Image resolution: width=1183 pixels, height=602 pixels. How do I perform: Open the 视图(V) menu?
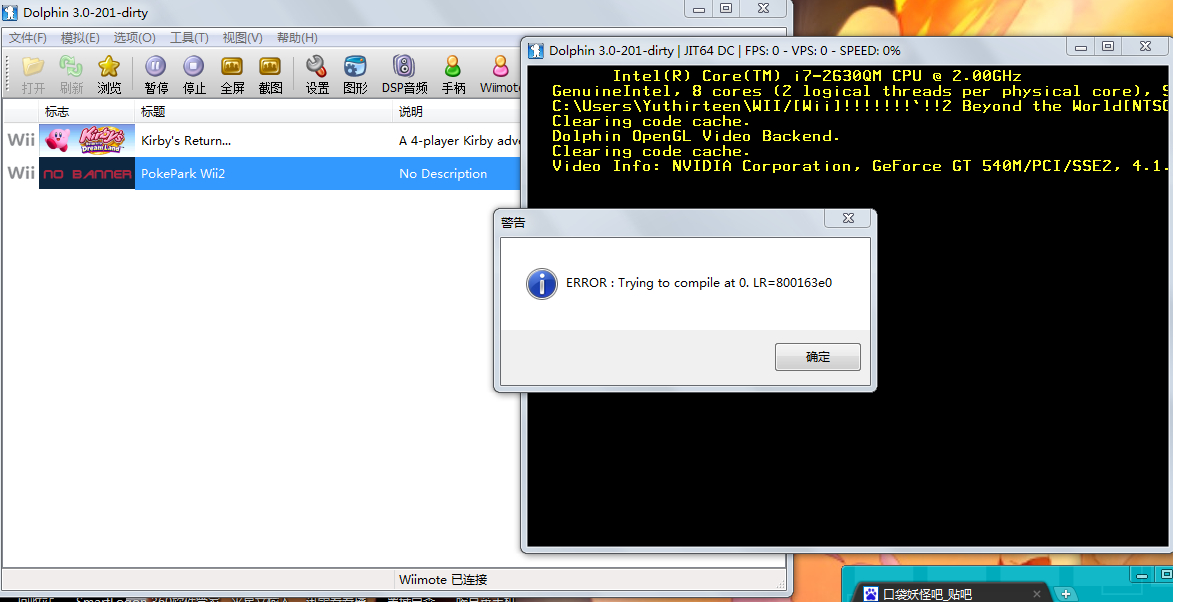pyautogui.click(x=242, y=38)
